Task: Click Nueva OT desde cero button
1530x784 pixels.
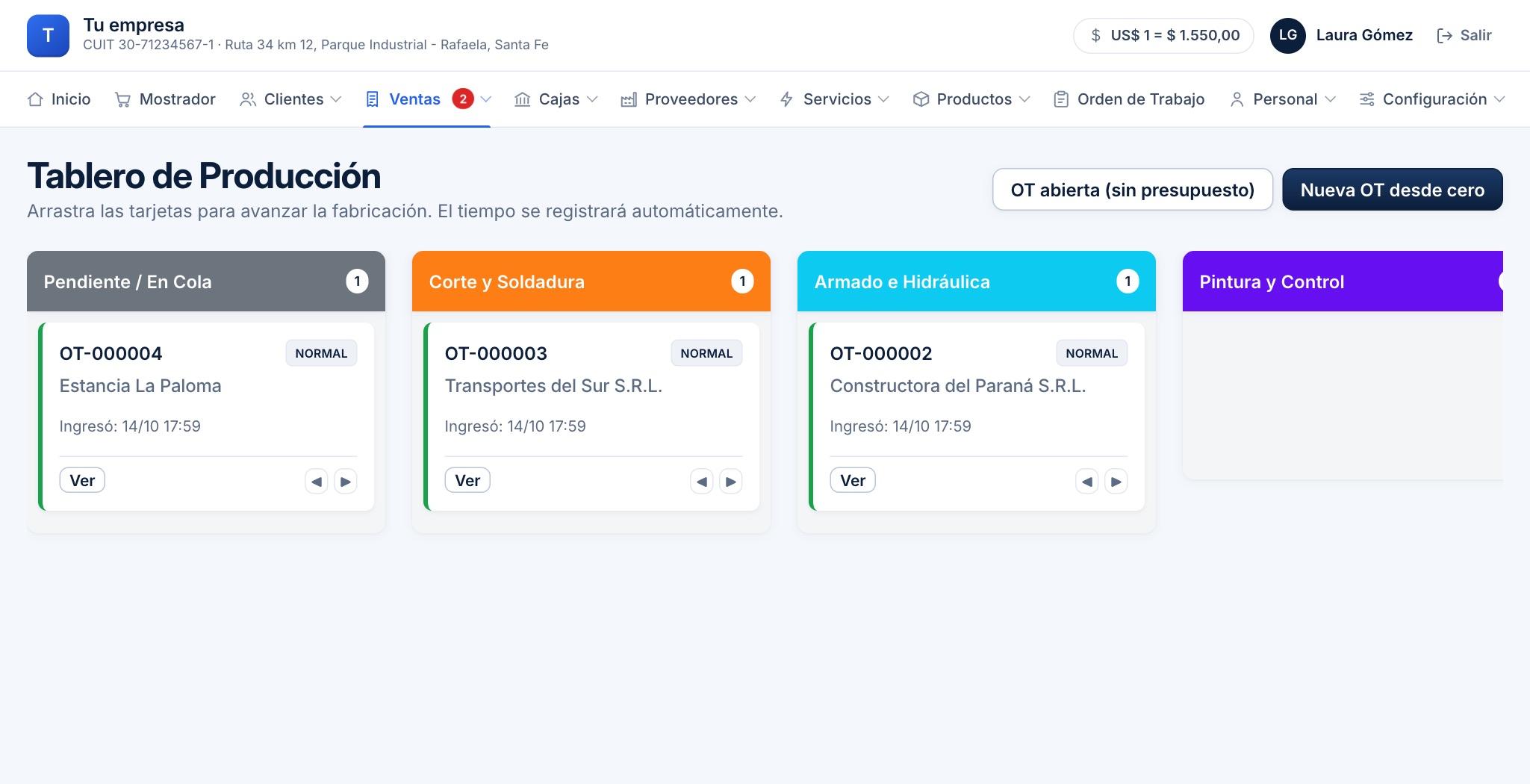Action: tap(1393, 190)
